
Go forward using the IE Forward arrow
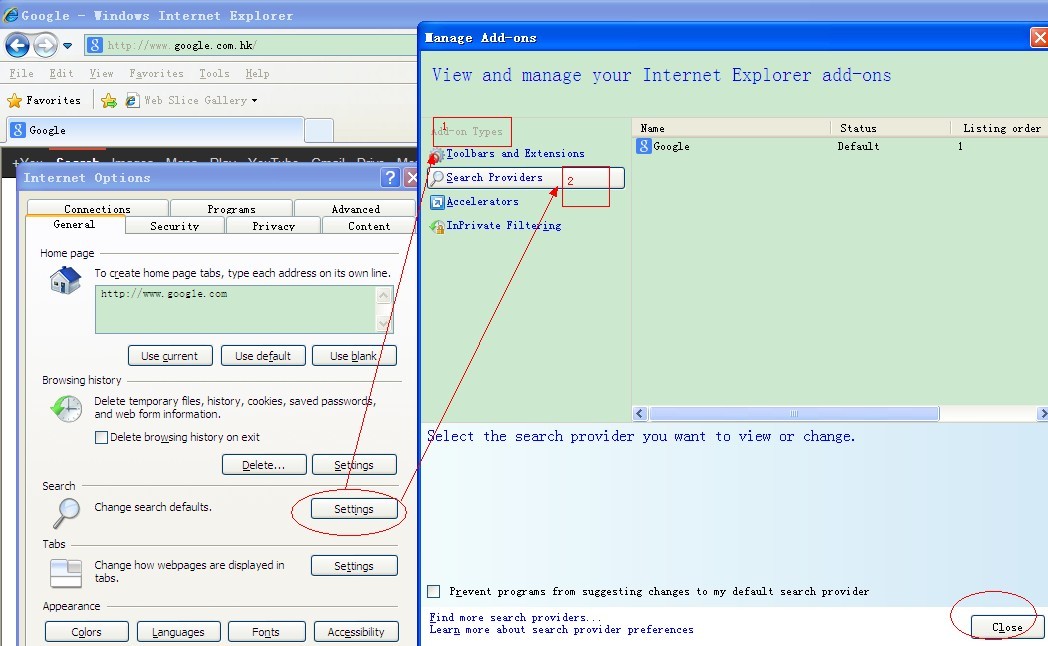coord(45,45)
